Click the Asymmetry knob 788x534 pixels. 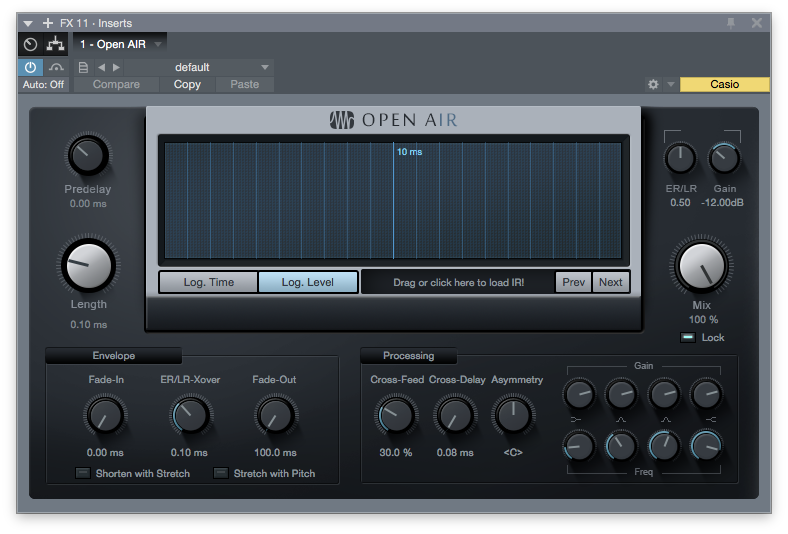[513, 416]
